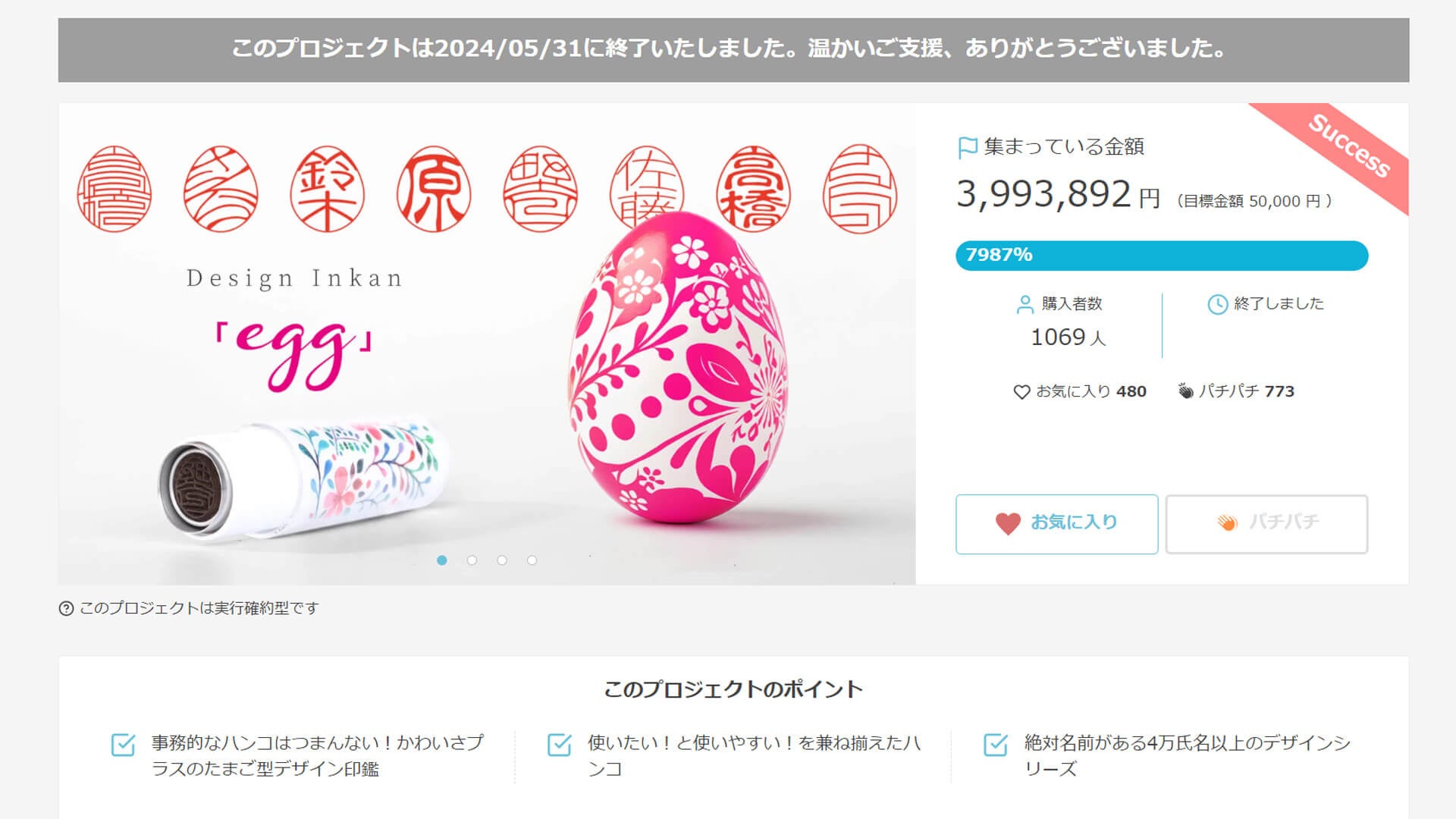
Task: Show the fourth carousel slide dot
Action: tap(532, 560)
